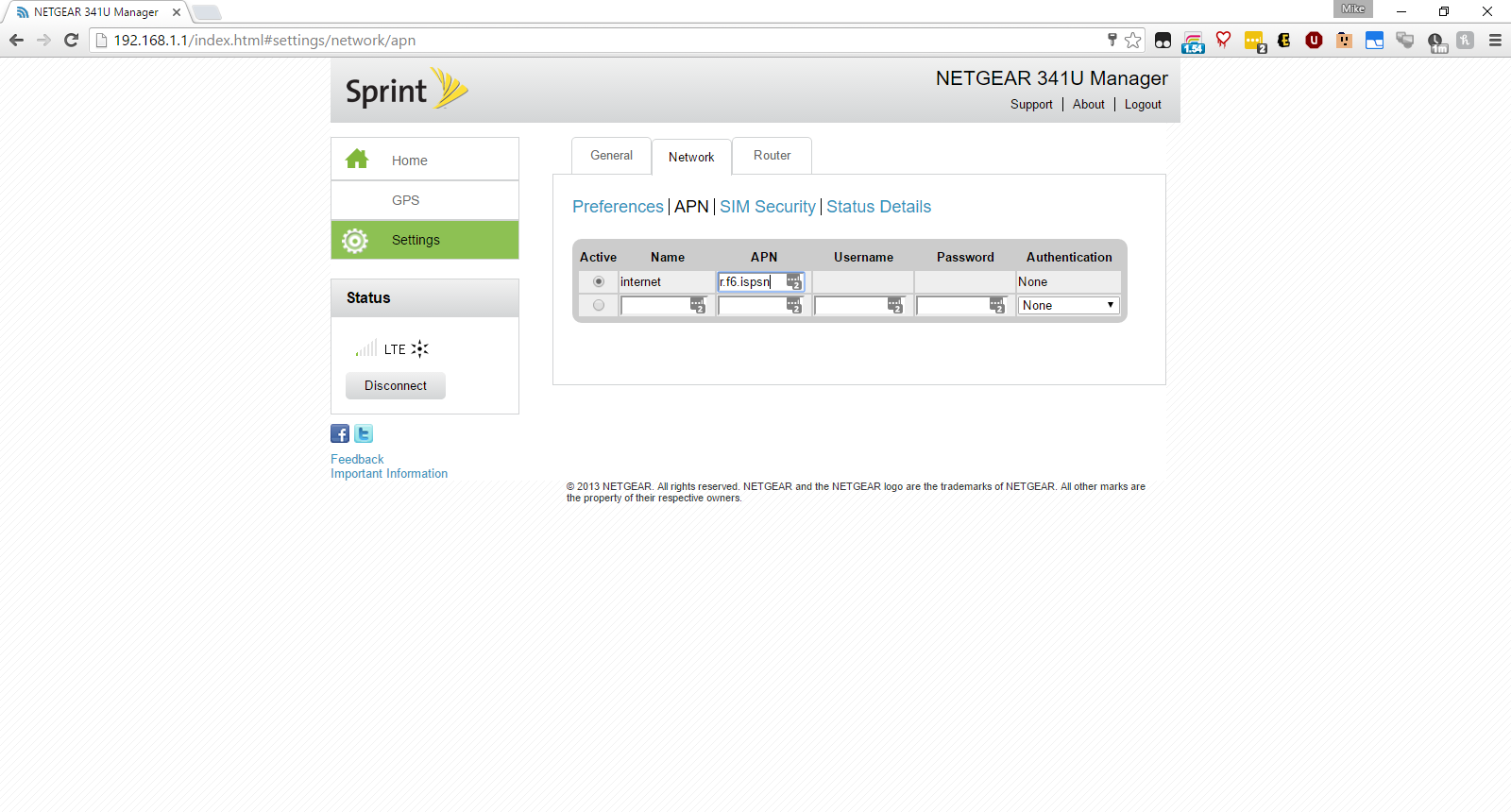Open the blue folder tab extension icon
1511x812 pixels.
pyautogui.click(x=1374, y=40)
